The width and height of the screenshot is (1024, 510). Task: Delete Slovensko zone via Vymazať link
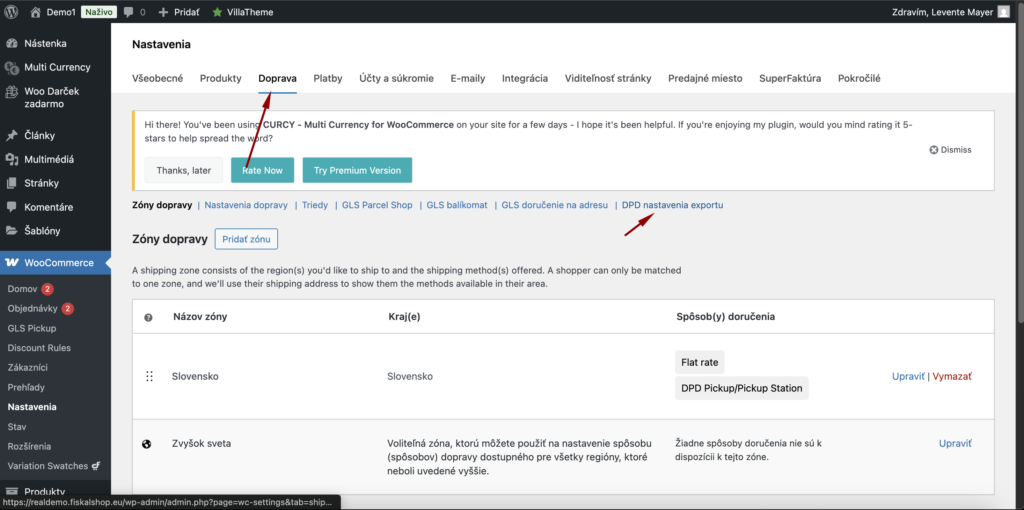pos(952,376)
